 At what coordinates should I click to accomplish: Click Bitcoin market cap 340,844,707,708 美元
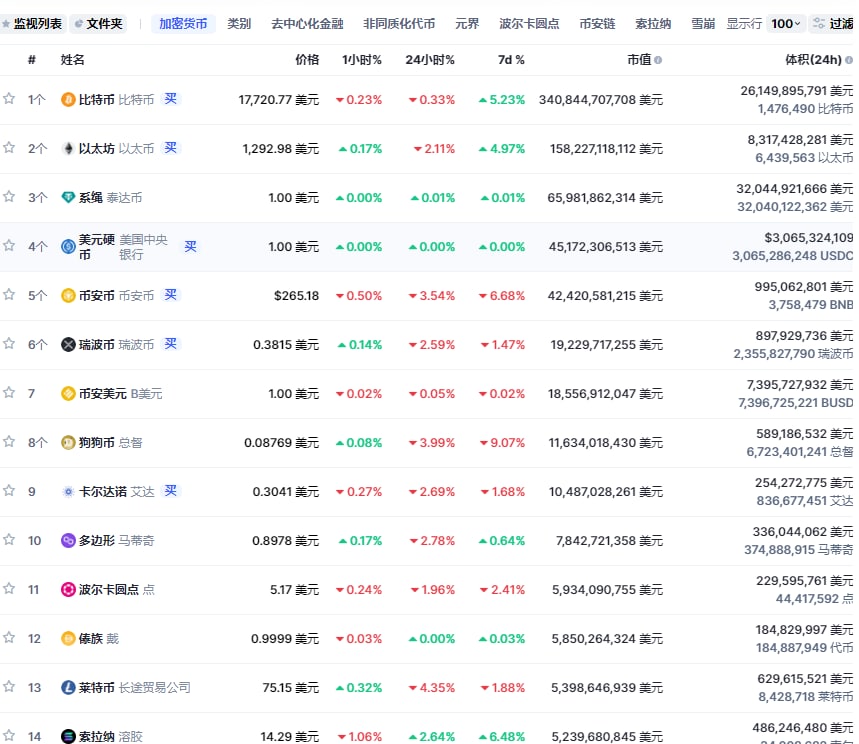600,100
